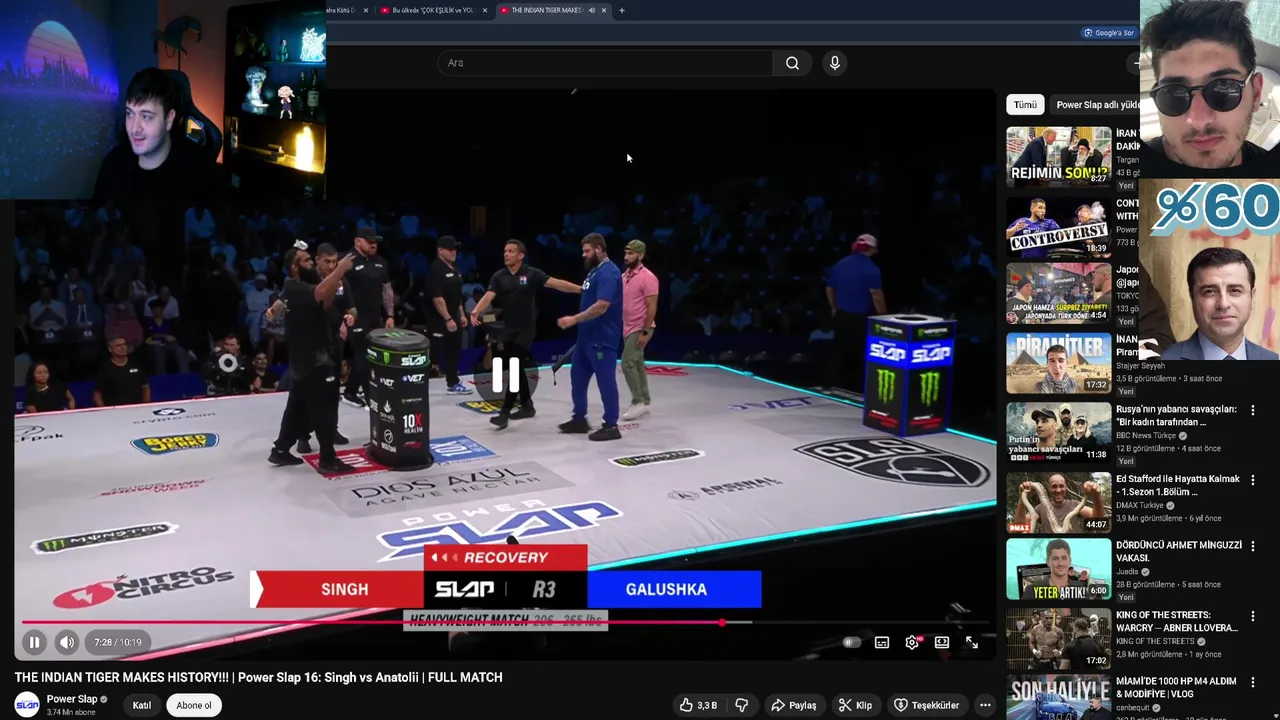The image size is (1280, 720).
Task: Toggle the autoplay switch in the player
Action: pos(851,643)
